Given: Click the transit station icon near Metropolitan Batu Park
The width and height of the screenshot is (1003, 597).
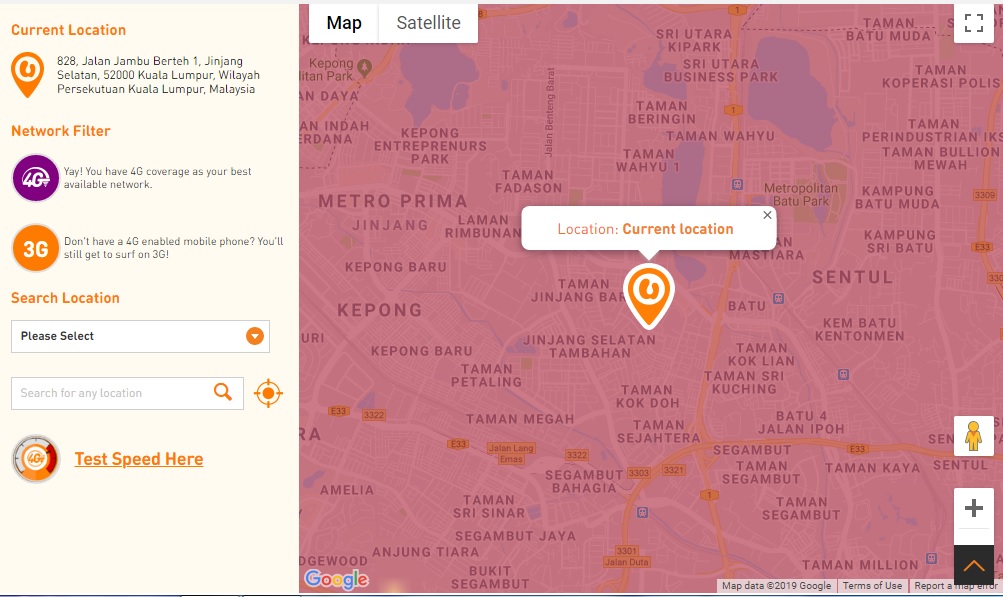Looking at the screenshot, I should coord(737,184).
